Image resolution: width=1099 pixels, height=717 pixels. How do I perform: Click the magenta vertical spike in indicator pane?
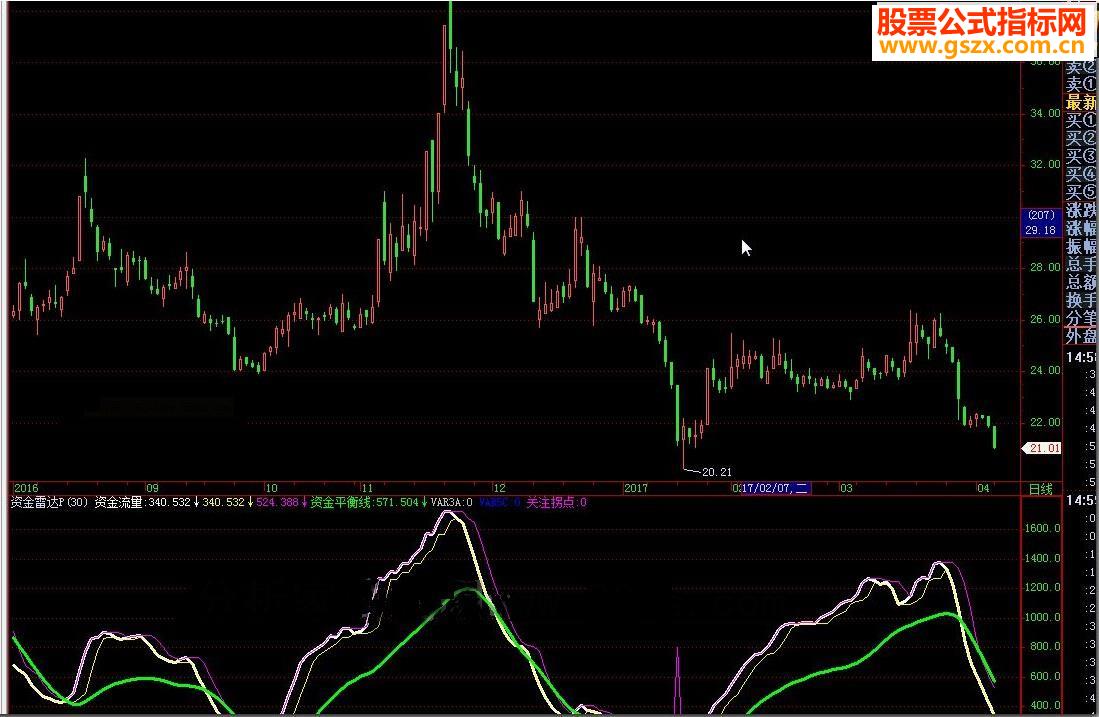(x=678, y=680)
